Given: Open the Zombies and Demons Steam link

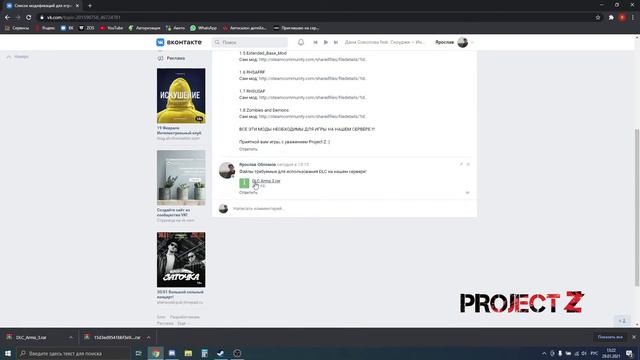Looking at the screenshot, I should point(313,116).
